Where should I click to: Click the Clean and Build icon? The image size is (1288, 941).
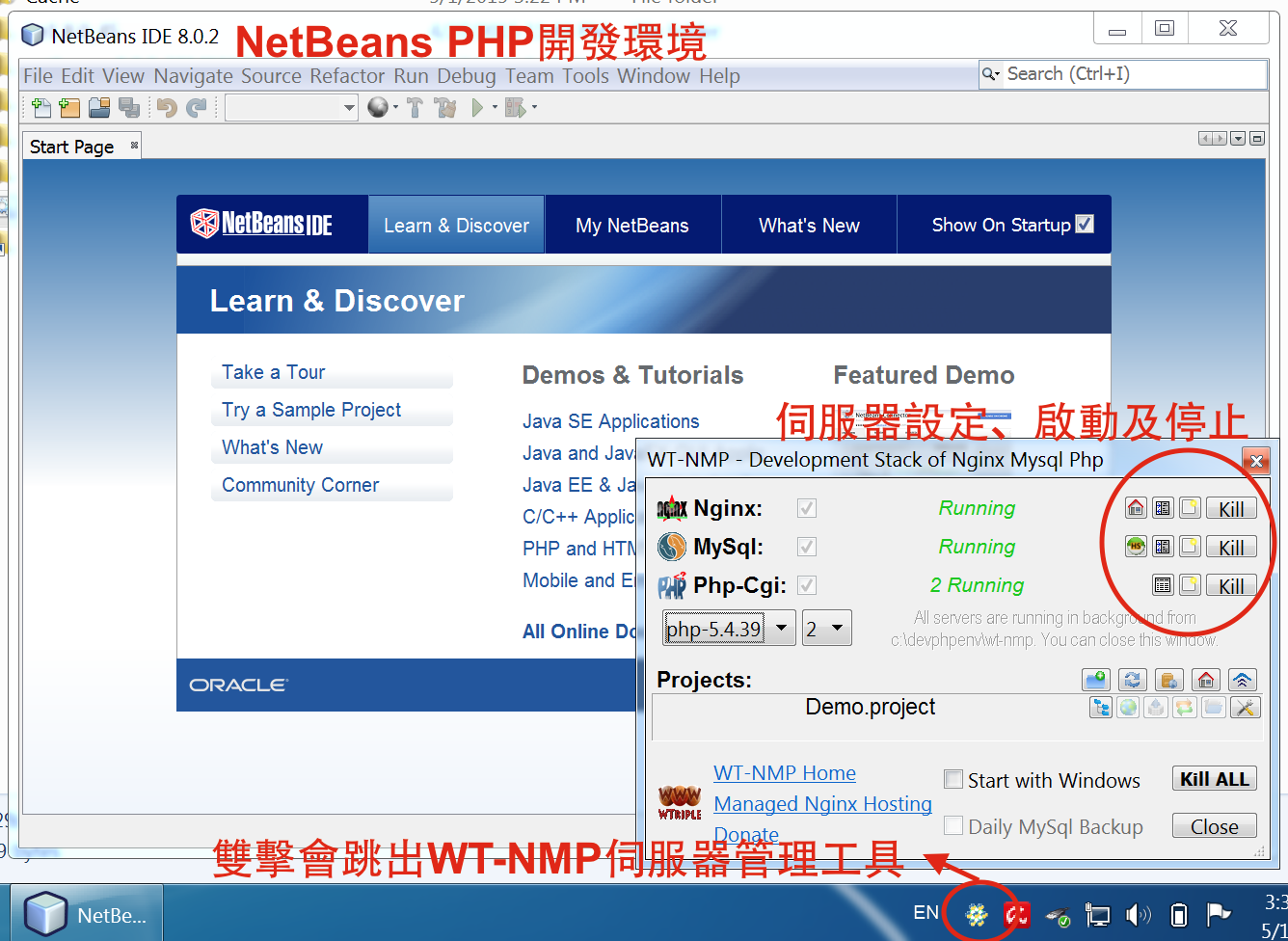point(445,108)
